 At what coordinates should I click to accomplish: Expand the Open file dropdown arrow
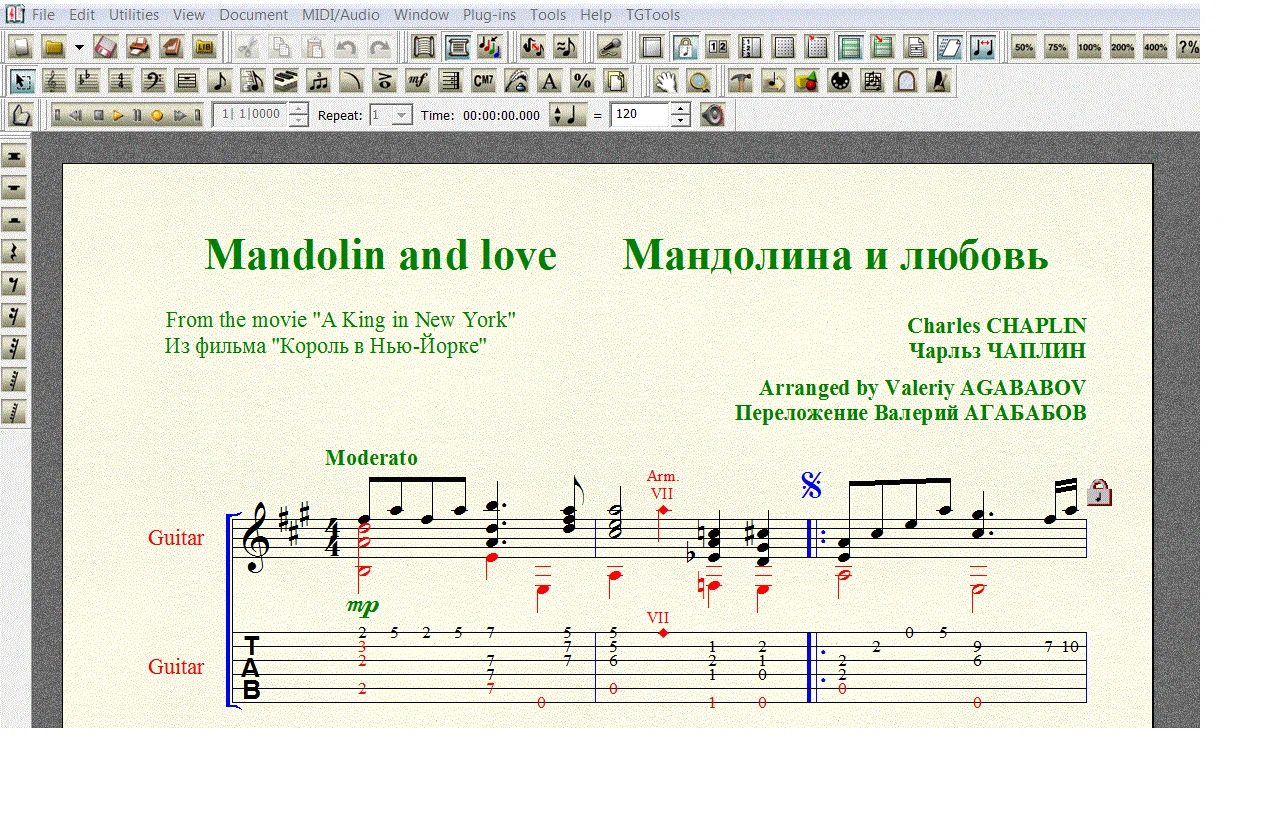(x=79, y=47)
